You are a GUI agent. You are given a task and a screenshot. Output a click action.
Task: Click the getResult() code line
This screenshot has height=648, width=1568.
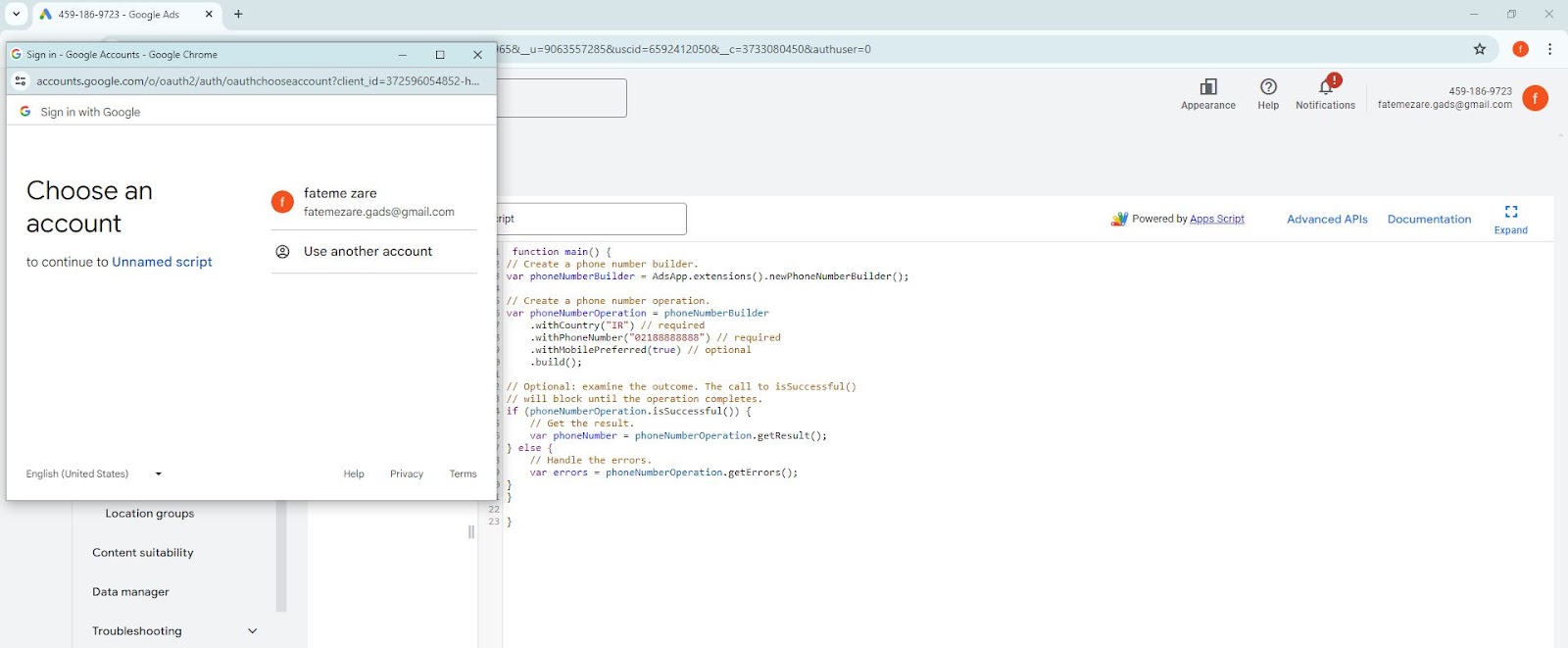pyautogui.click(x=678, y=435)
